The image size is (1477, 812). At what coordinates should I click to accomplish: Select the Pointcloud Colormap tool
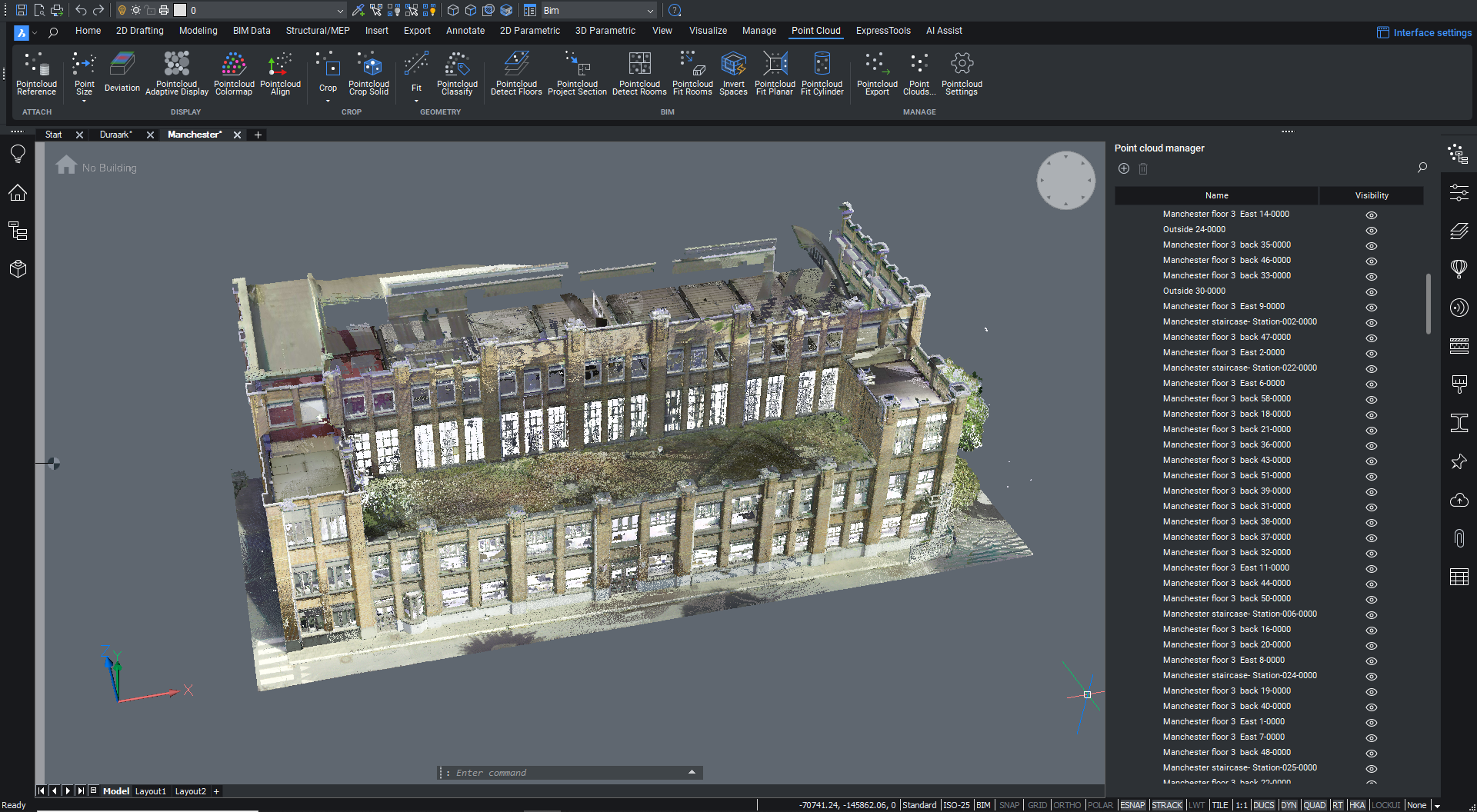pos(233,73)
